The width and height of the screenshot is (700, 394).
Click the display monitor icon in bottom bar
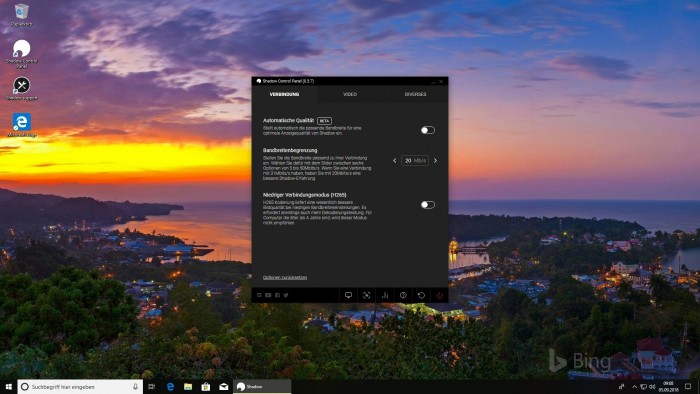(x=348, y=295)
